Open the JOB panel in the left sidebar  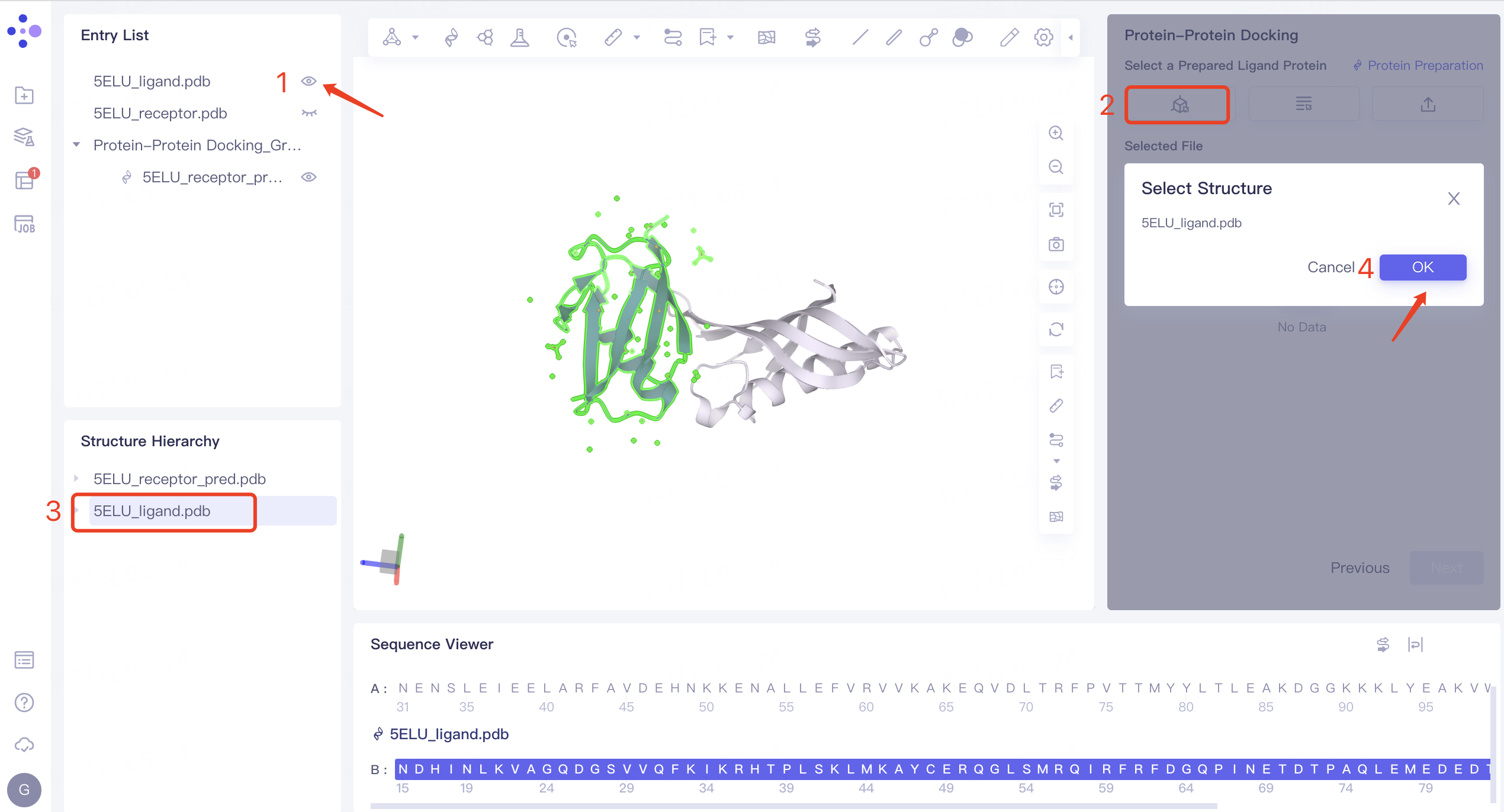tap(24, 224)
